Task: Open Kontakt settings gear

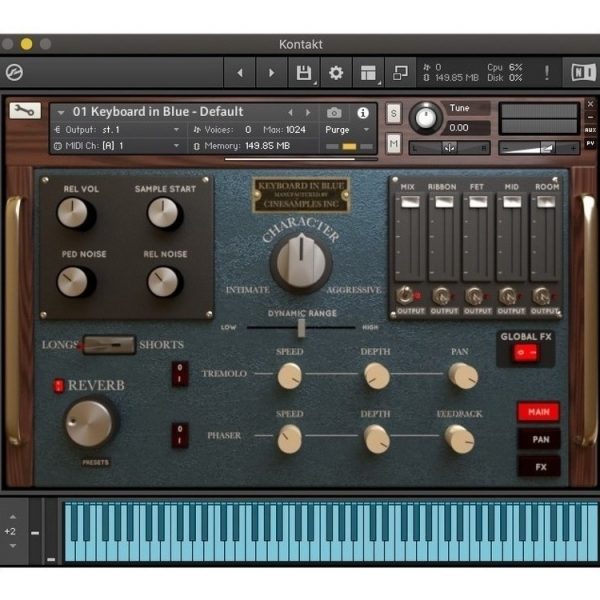Action: [336, 73]
